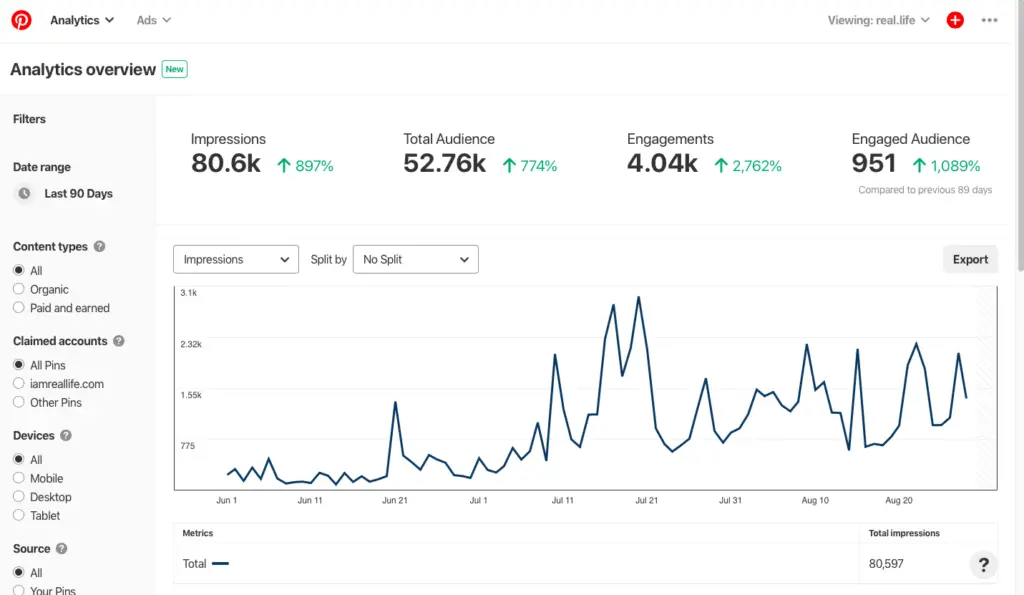Click the clock icon beside Last 90 Days
Screen dimensions: 1024x595
24,193
